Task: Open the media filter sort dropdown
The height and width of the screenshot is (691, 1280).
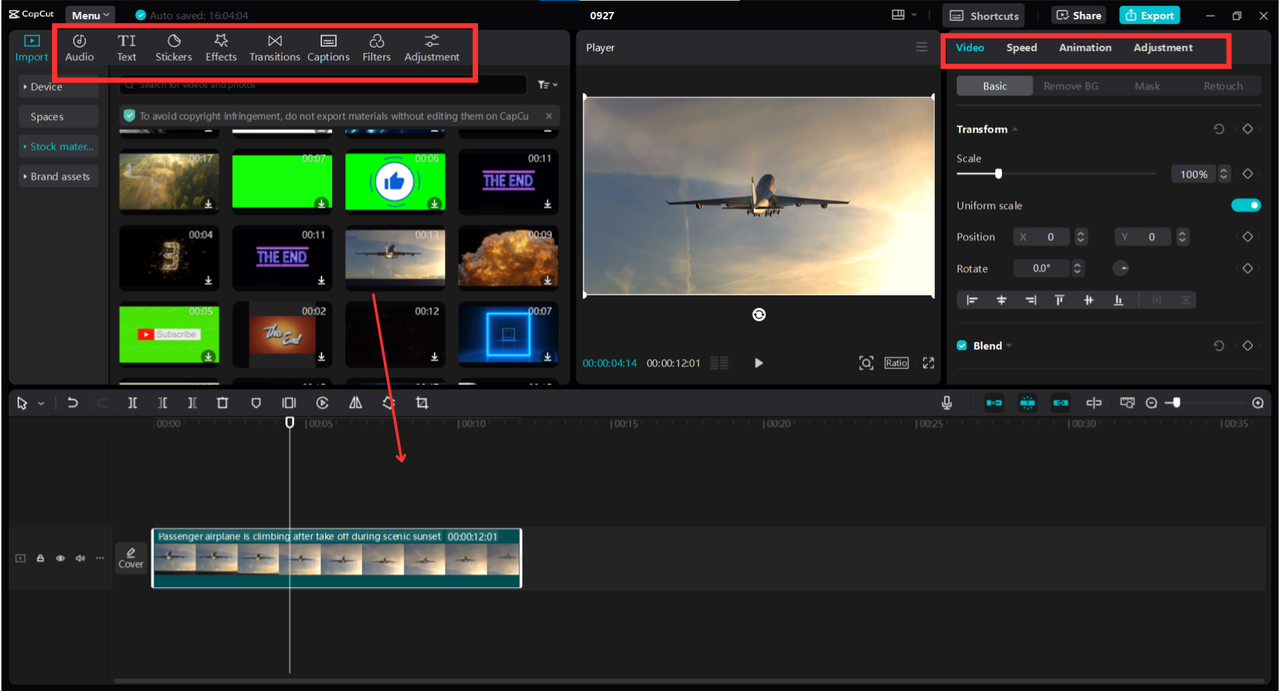Action: point(547,85)
